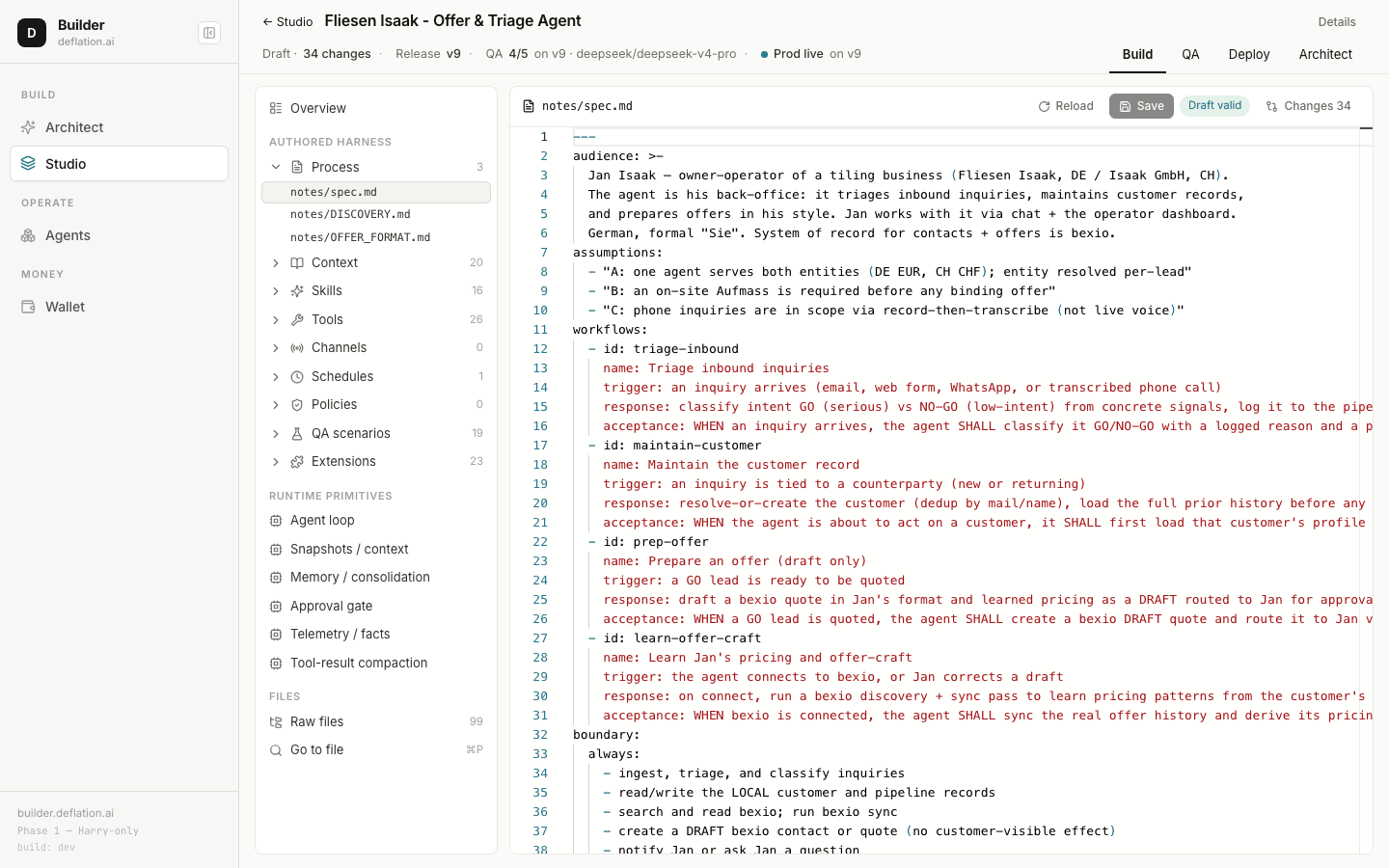Click the Context book icon
1389x868 pixels.
(297, 262)
